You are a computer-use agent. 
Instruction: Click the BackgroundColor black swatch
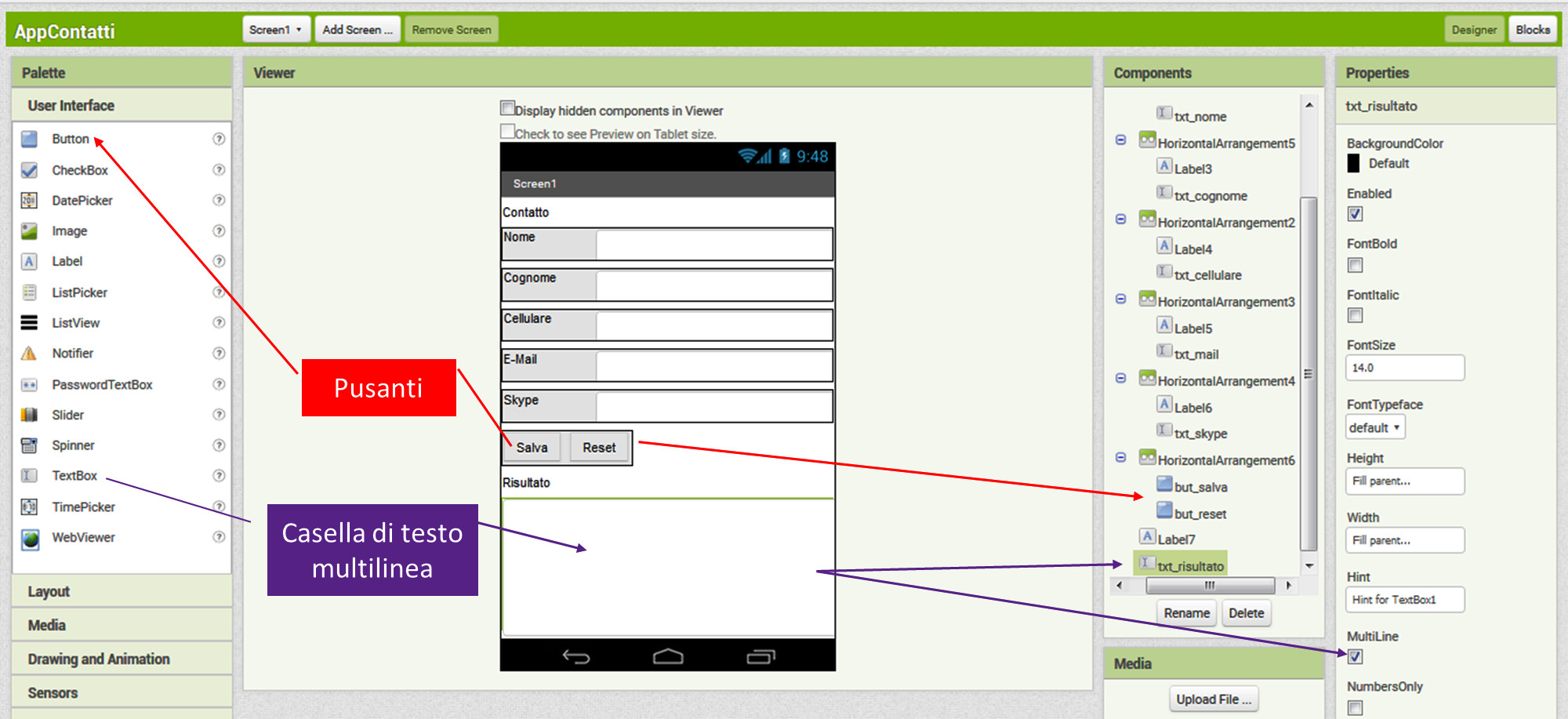[x=1354, y=163]
